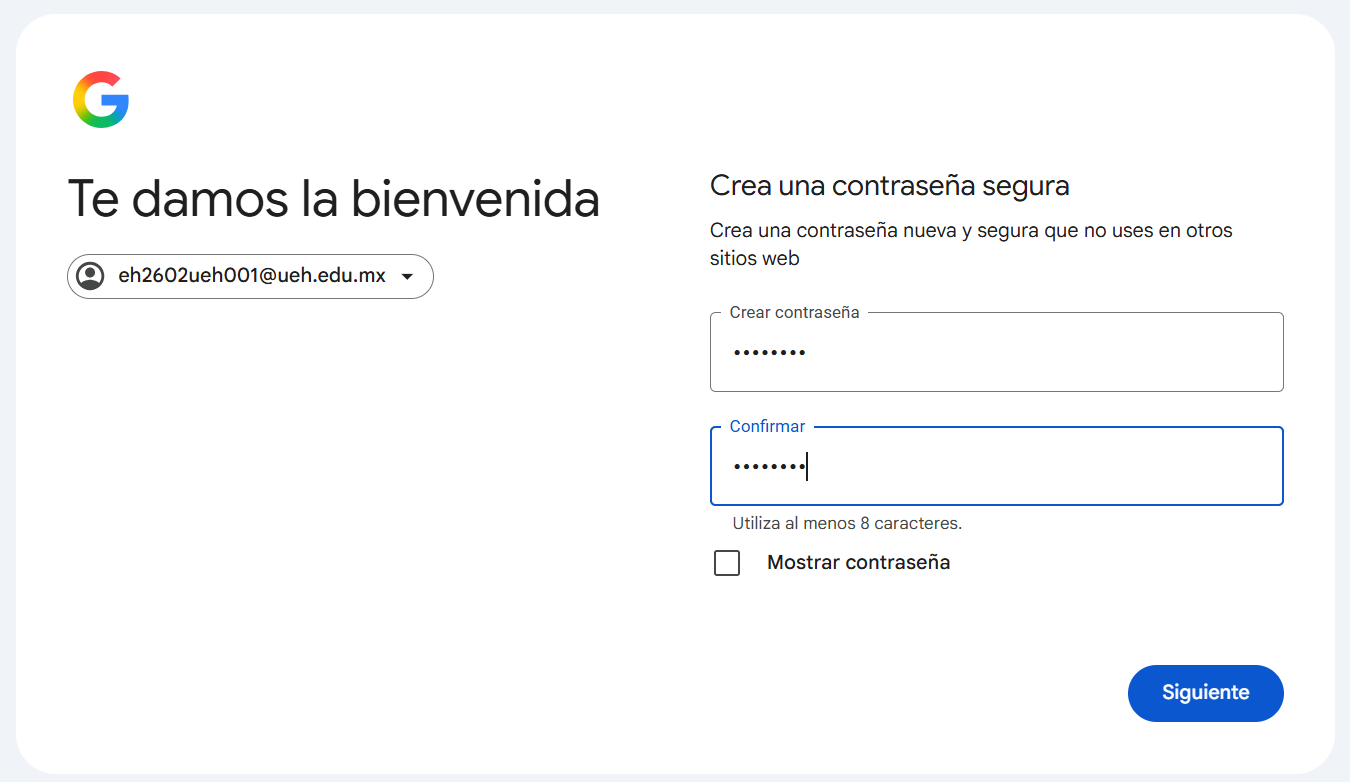Click into the Confirmar password field

pos(996,467)
